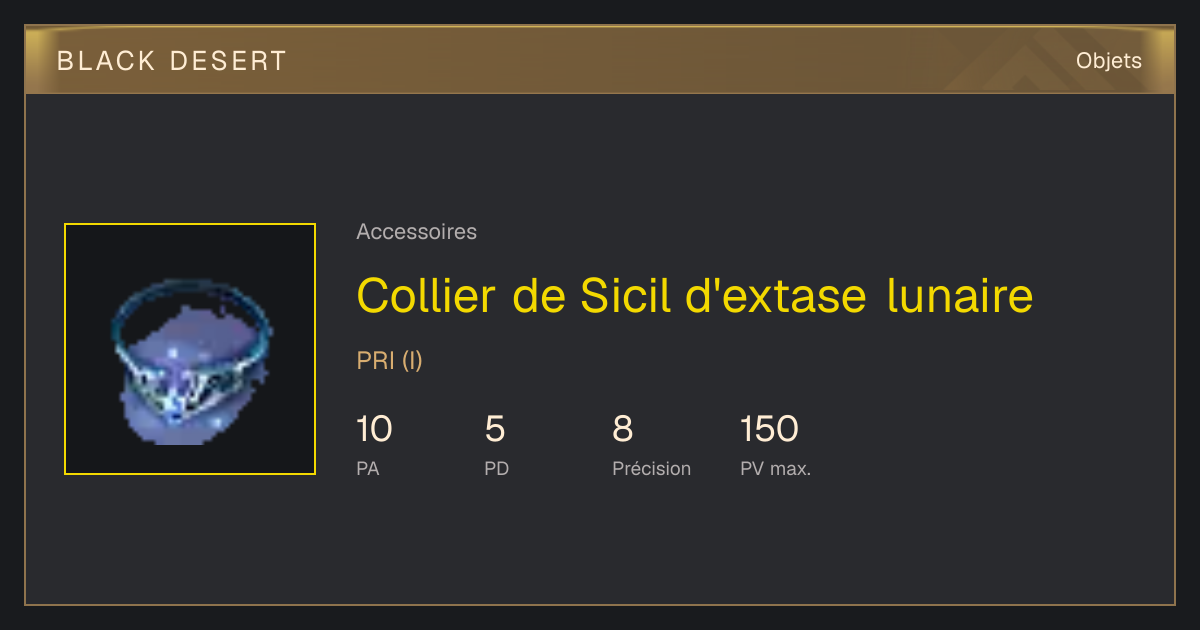Click the Sicil necklace item icon
Screen dimensions: 1200x630
pos(190,349)
